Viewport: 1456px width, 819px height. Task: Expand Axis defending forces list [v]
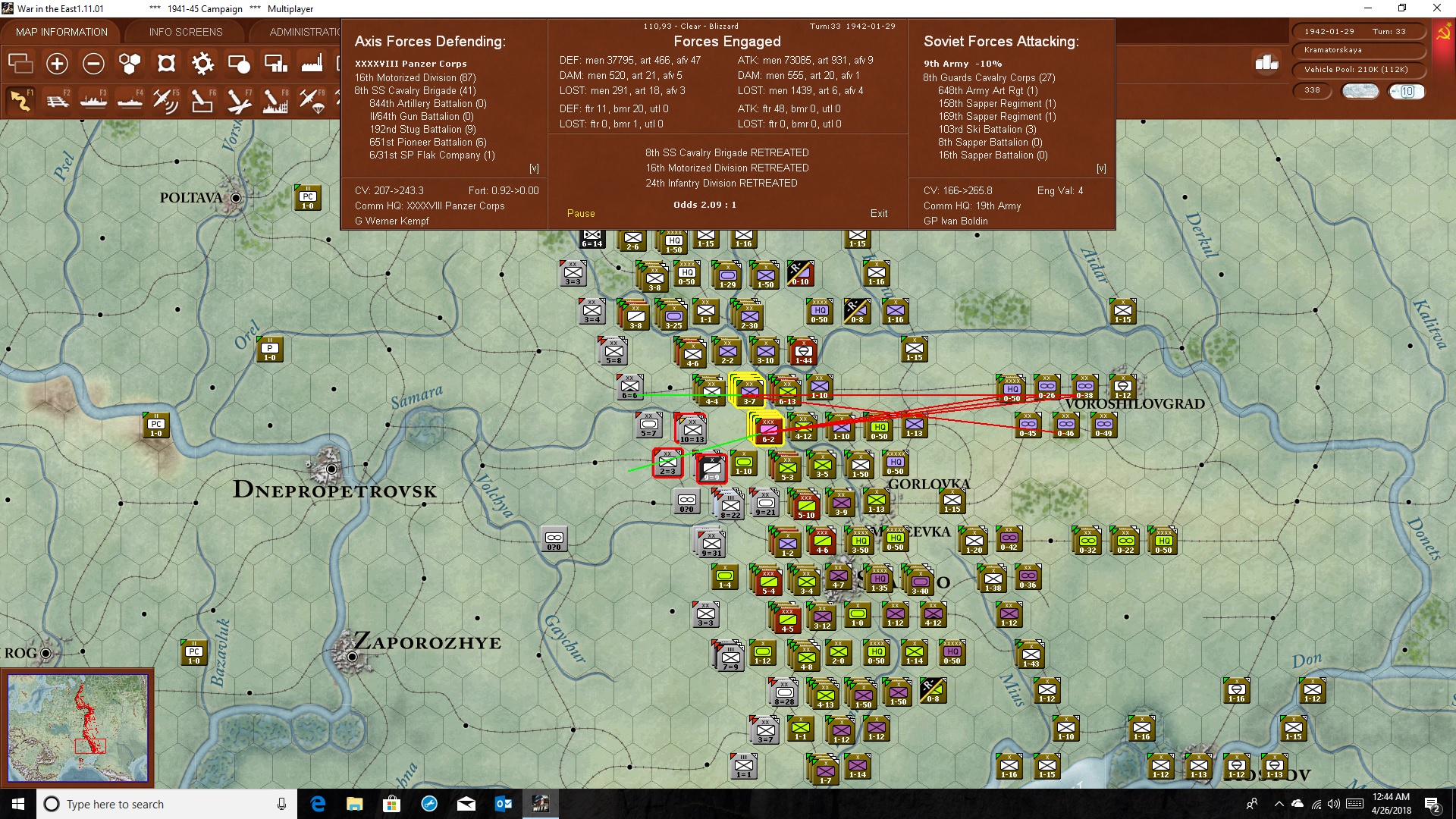(534, 168)
